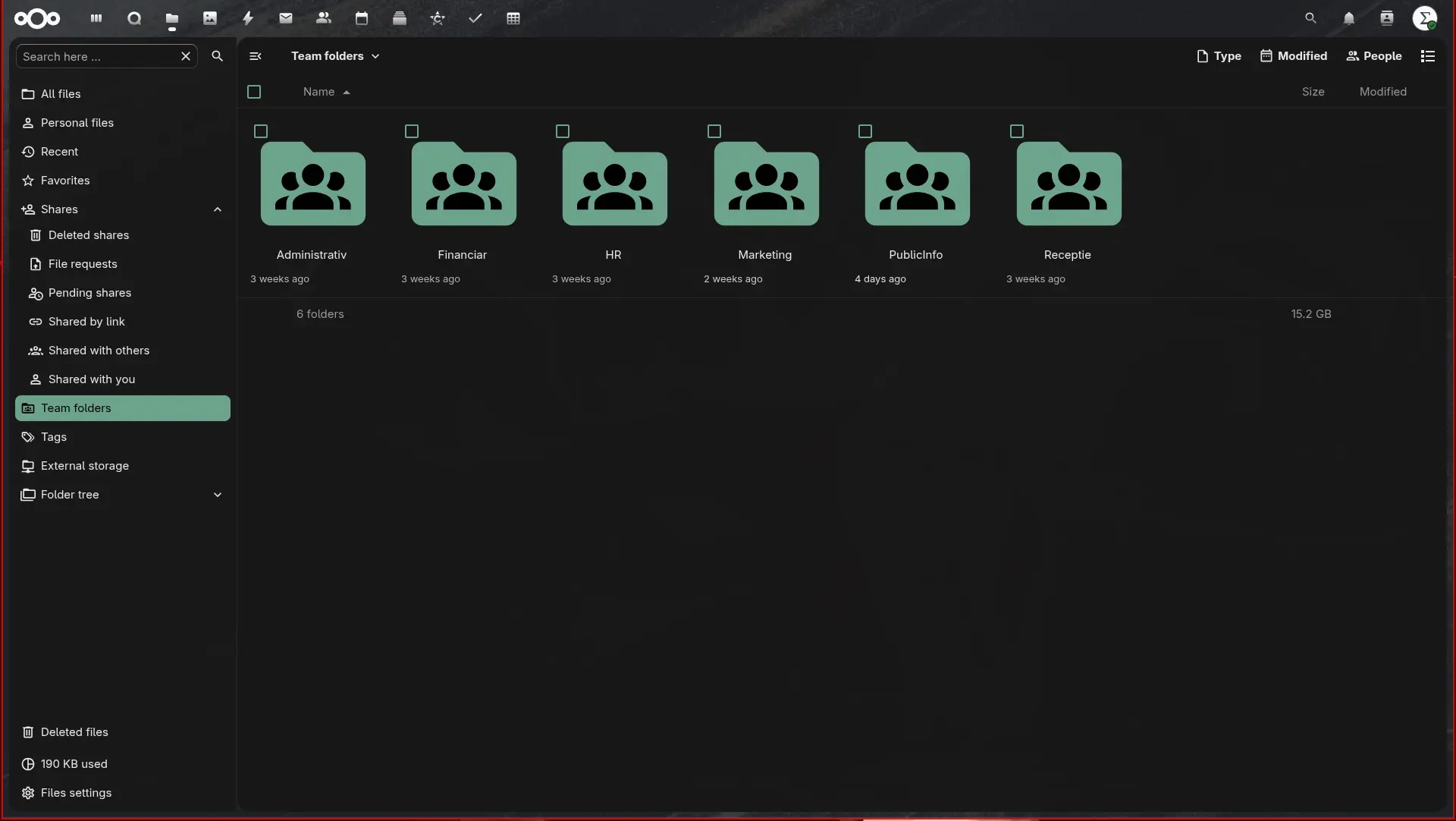Select the Marketing folder checkbox
This screenshot has width=1456, height=821.
(x=714, y=131)
